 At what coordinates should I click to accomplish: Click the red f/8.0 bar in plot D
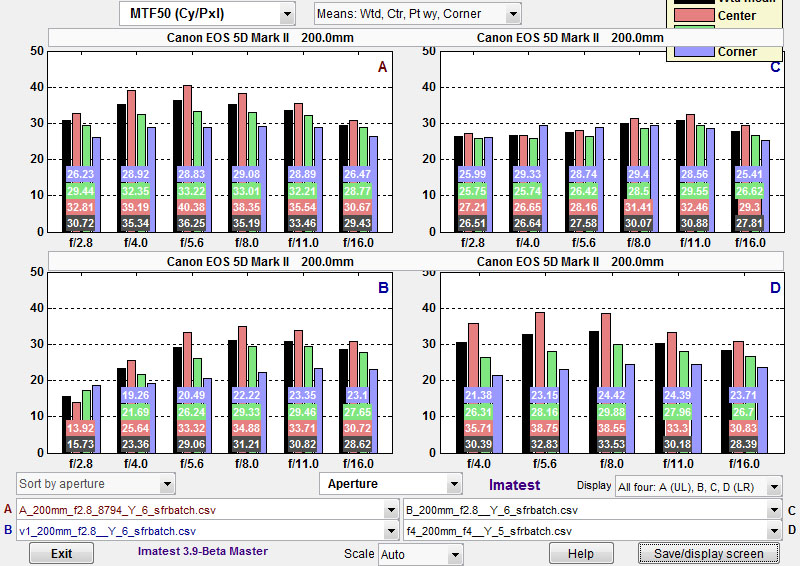coord(606,352)
